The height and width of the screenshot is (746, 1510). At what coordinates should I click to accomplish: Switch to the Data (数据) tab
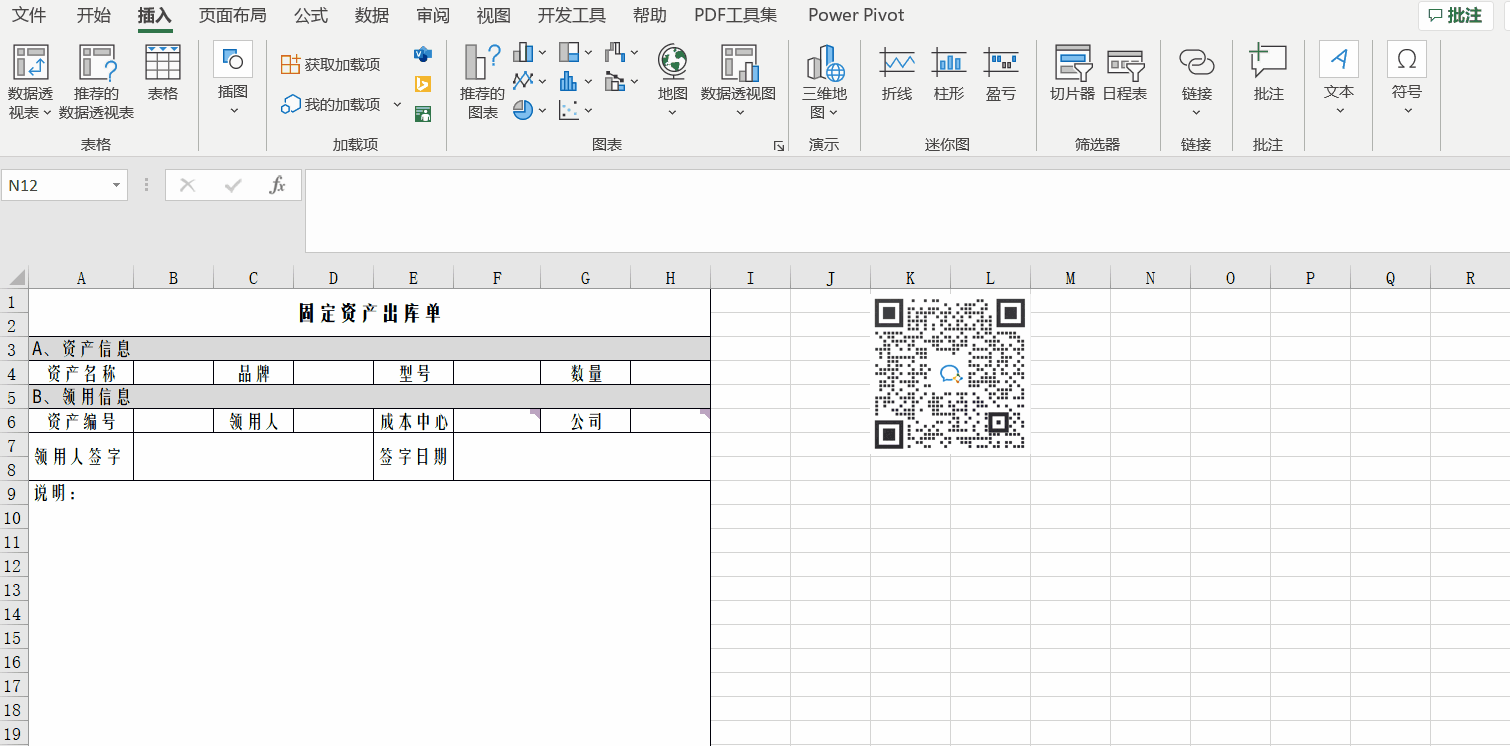click(x=372, y=15)
